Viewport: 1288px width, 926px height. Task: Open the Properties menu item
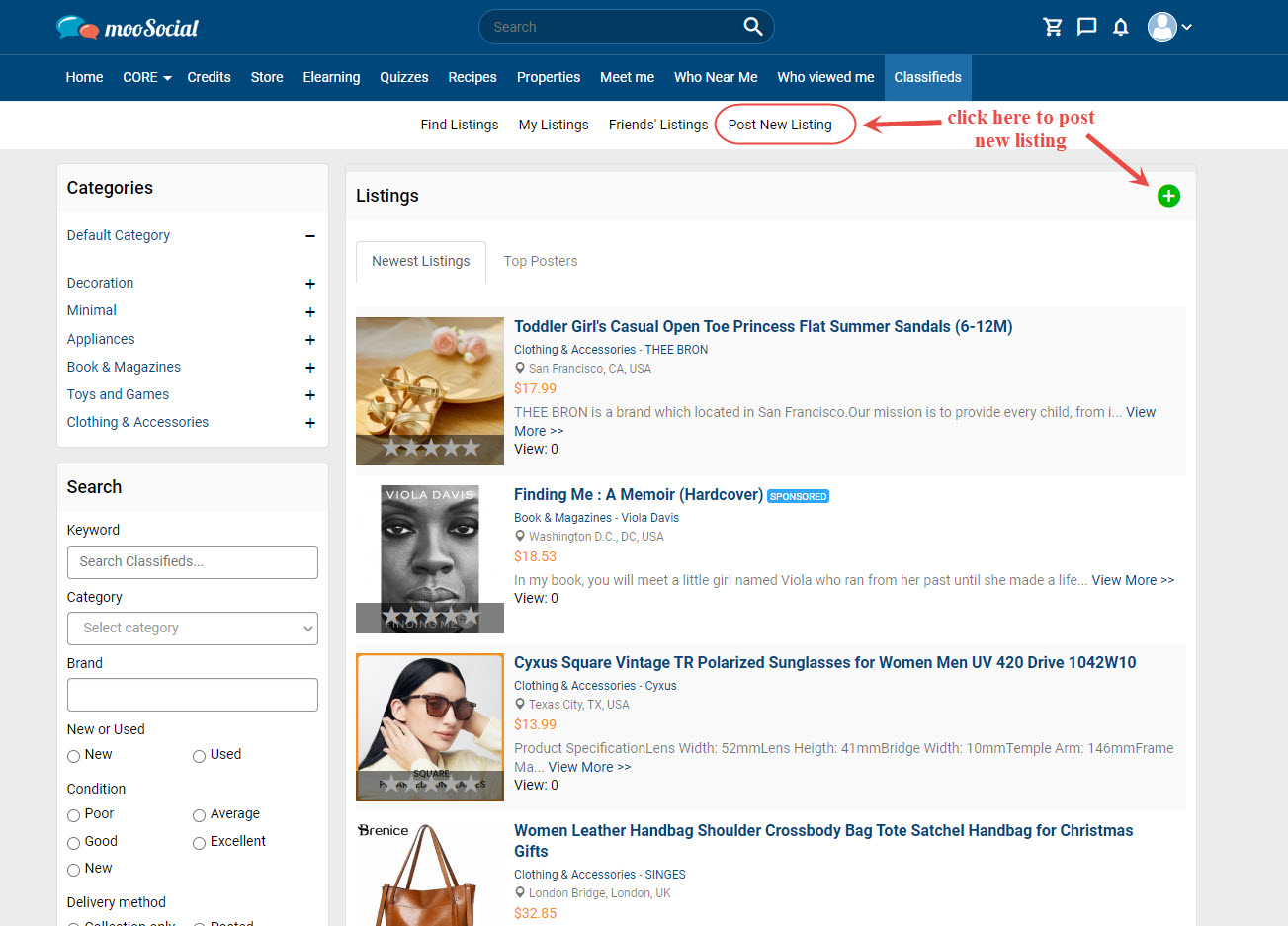pyautogui.click(x=549, y=77)
